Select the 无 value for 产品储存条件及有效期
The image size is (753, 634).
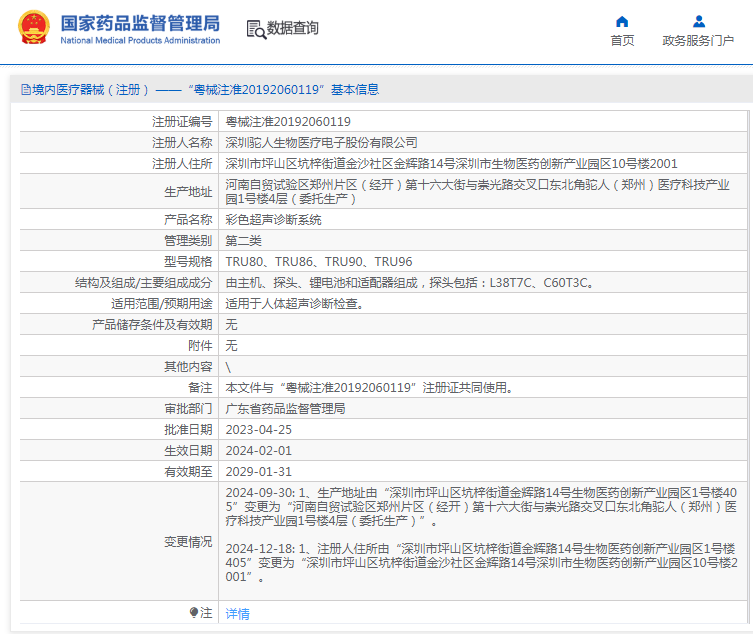[x=231, y=325]
